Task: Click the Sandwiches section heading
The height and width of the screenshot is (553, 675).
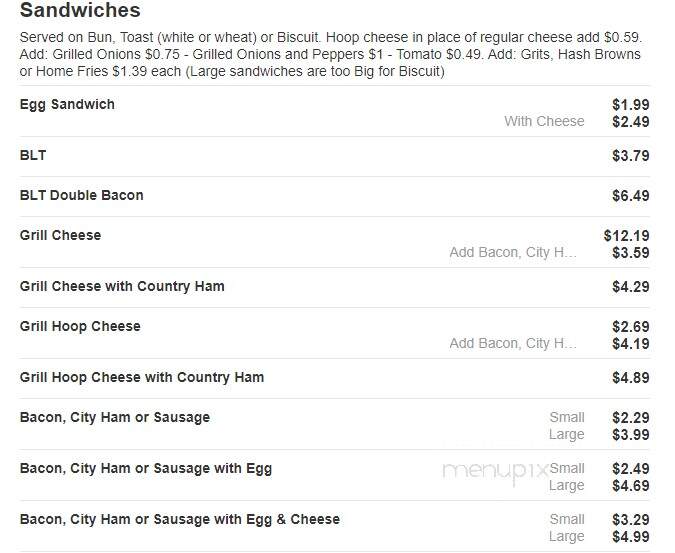Action: pyautogui.click(x=80, y=10)
